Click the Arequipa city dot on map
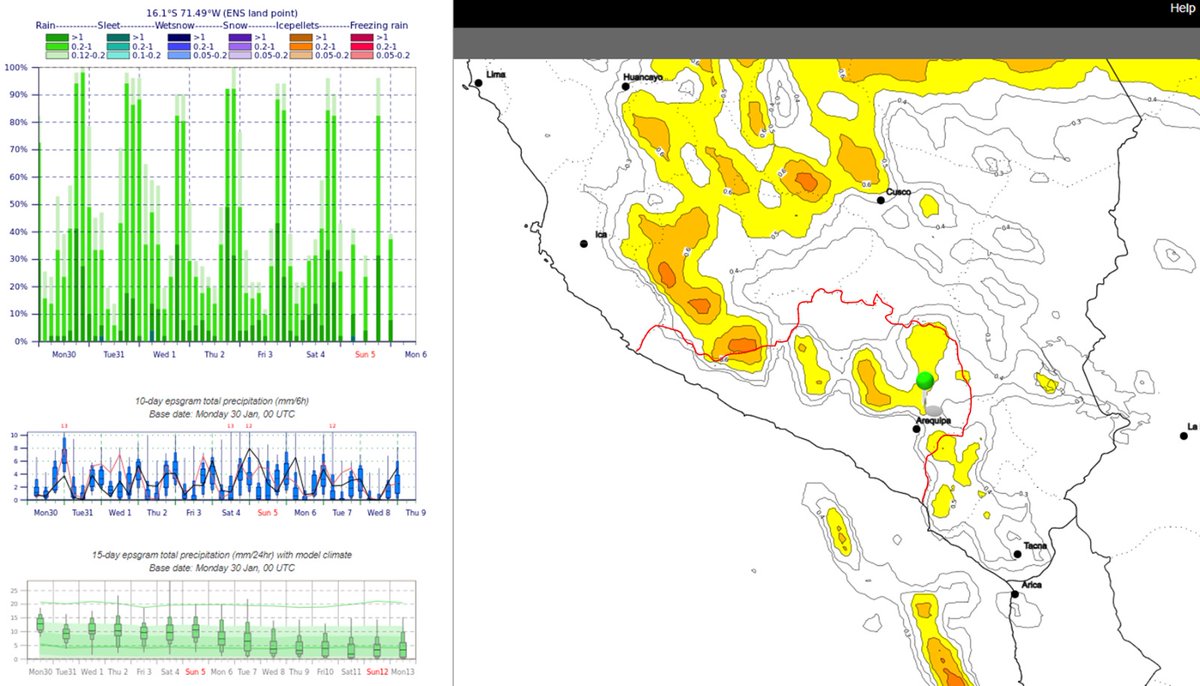 tap(917, 428)
